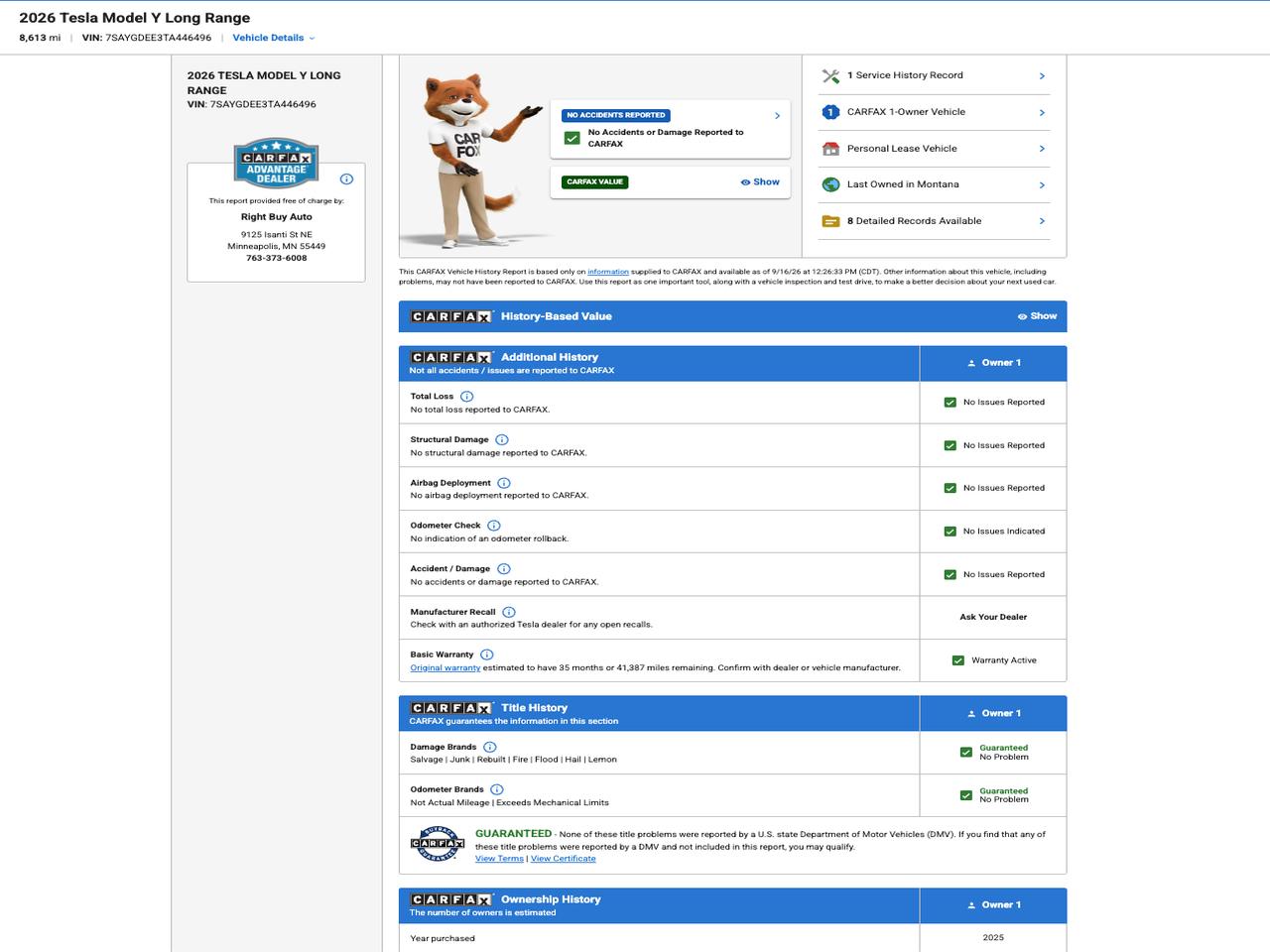The image size is (1270, 952).
Task: Click the 2026 Tesla Model Y Long Range title
Action: click(135, 18)
